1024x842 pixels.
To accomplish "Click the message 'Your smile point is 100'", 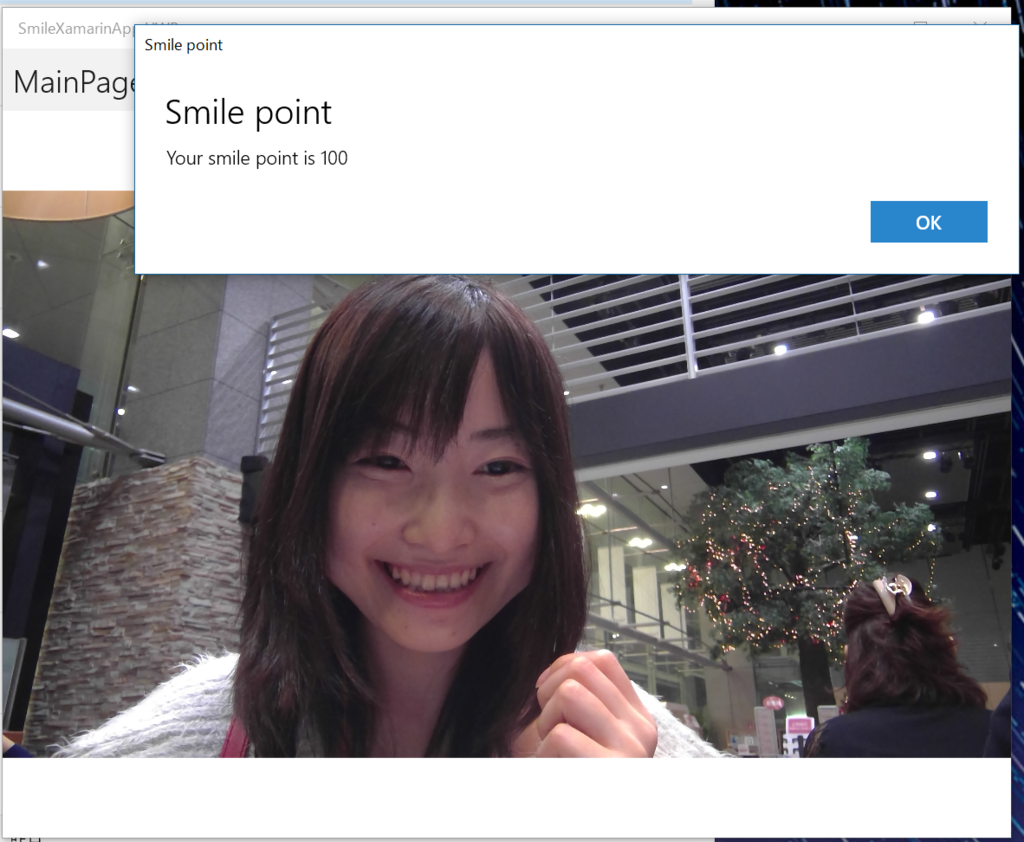I will point(255,158).
